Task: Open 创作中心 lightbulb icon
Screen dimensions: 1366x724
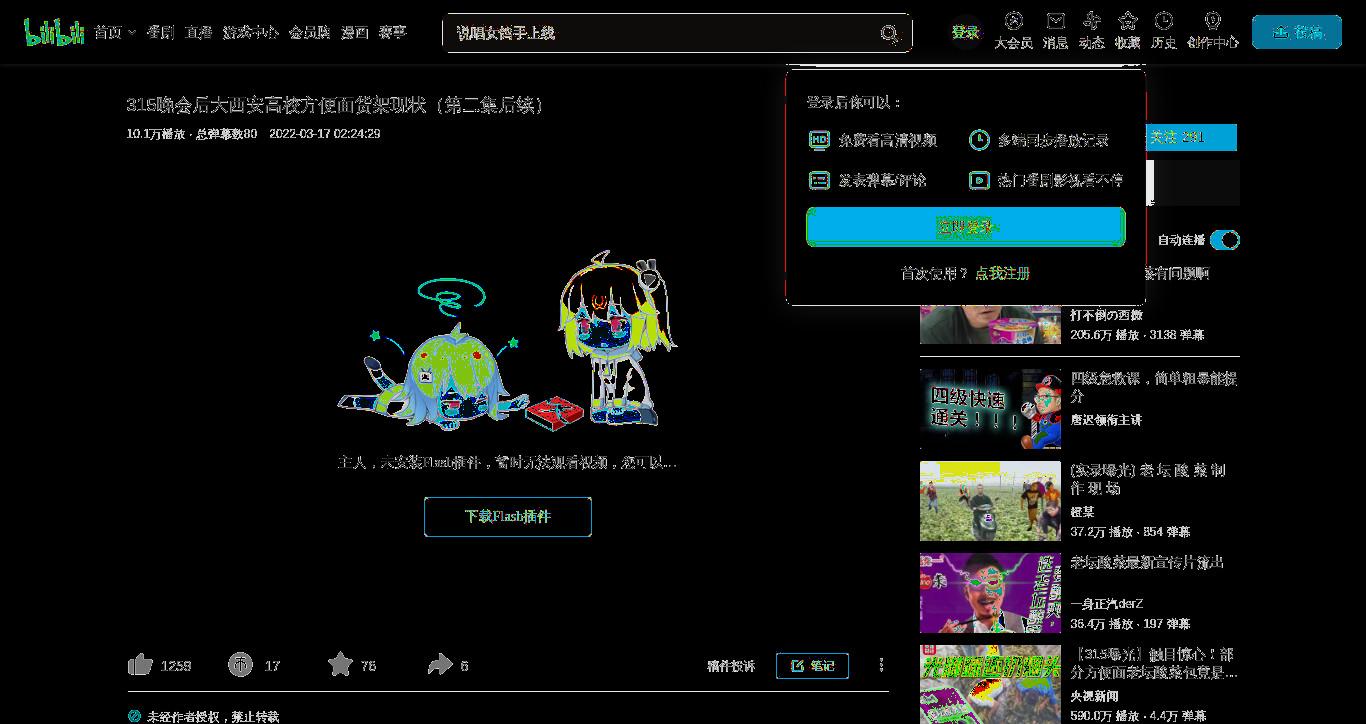Action: [1212, 20]
